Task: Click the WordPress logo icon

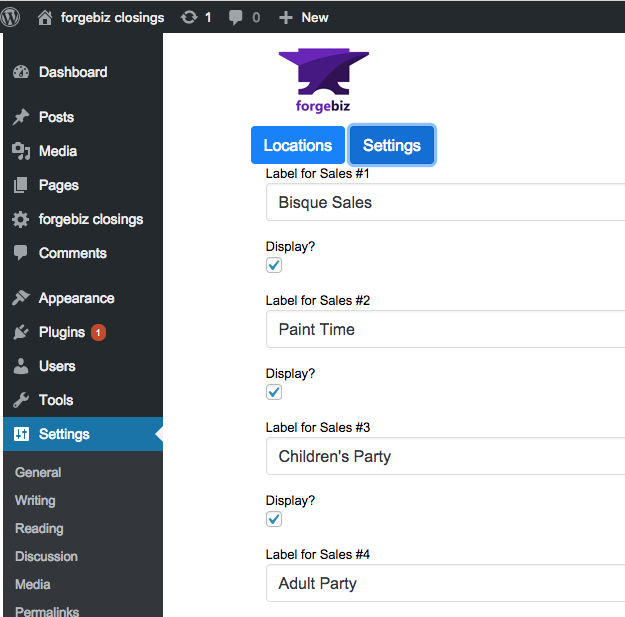Action: click(10, 17)
